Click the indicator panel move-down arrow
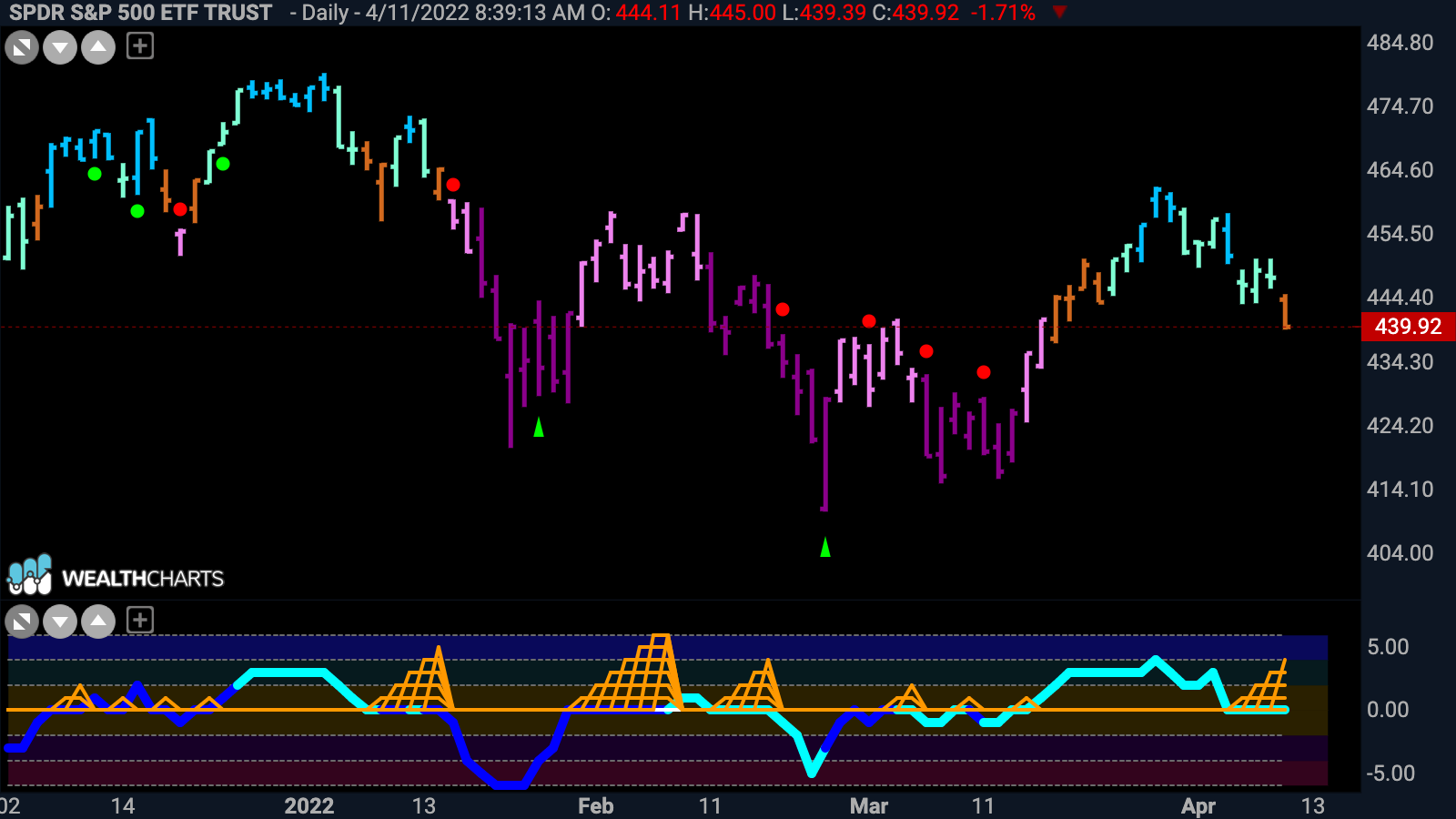Screen dimensions: 1456x819 click(60, 622)
